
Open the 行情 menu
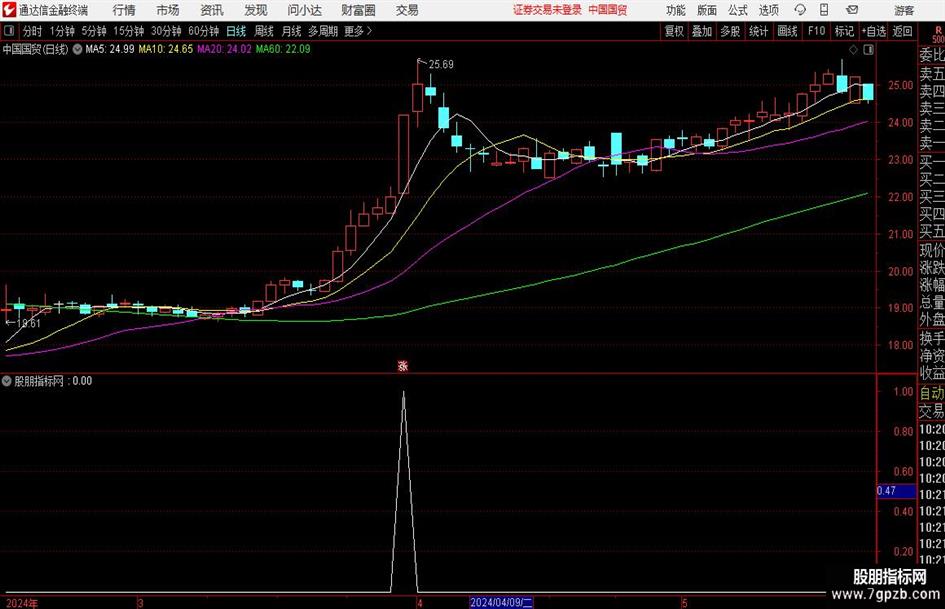tap(124, 10)
